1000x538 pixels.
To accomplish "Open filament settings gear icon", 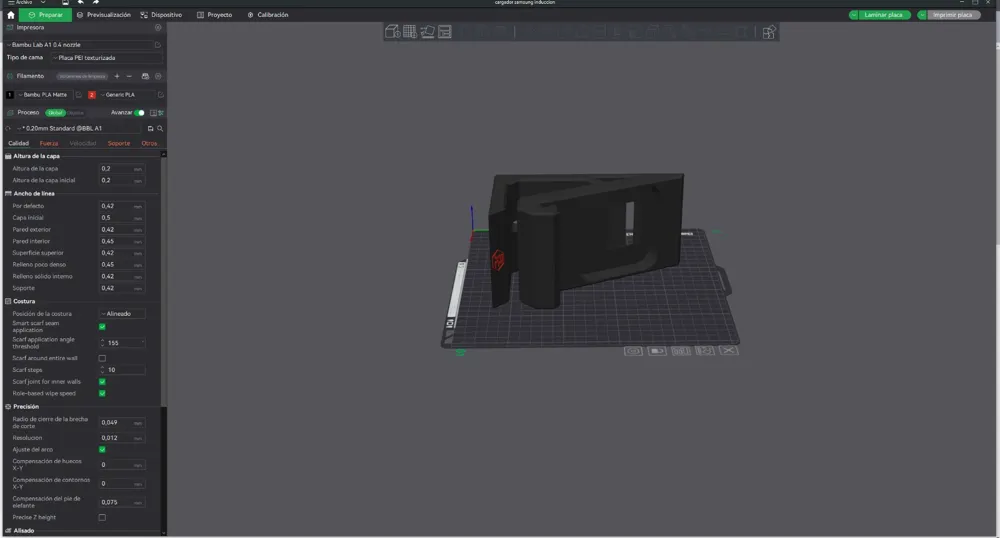I will tap(158, 76).
